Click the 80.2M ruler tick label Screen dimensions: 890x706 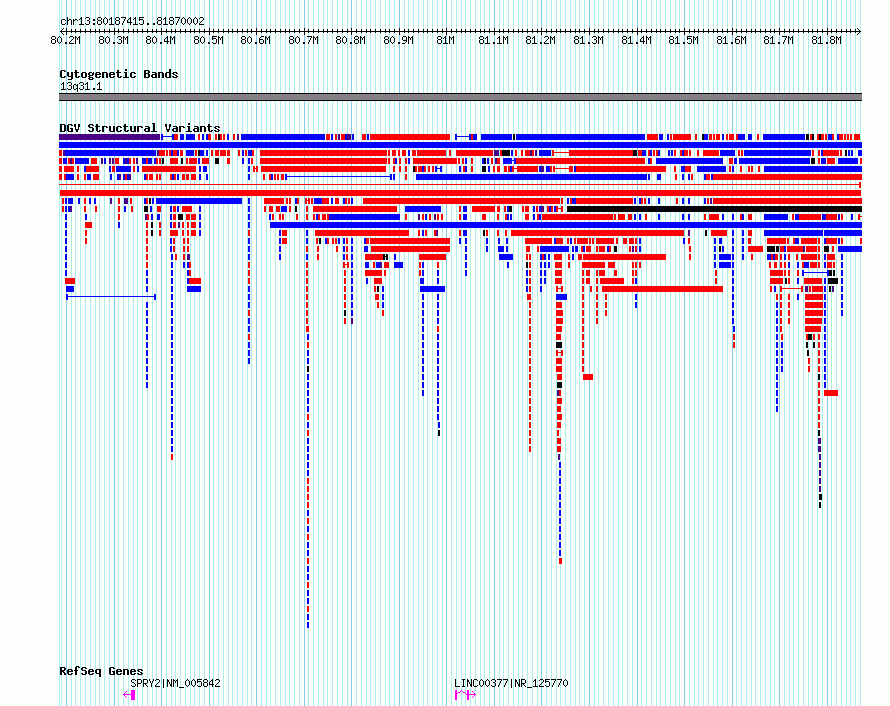point(65,40)
